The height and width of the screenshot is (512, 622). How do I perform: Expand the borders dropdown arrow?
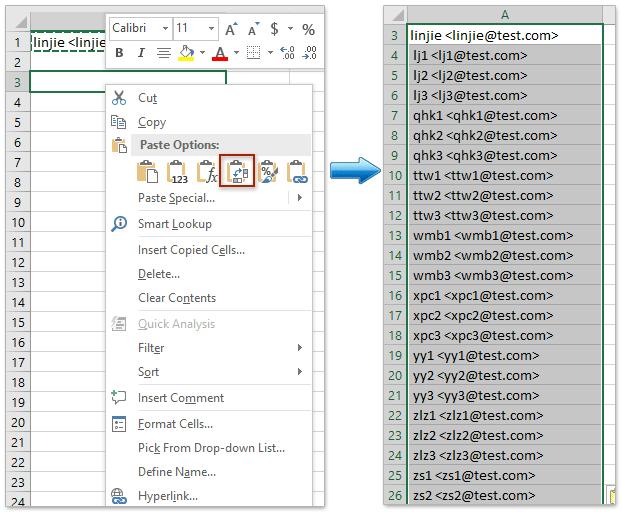[x=268, y=53]
